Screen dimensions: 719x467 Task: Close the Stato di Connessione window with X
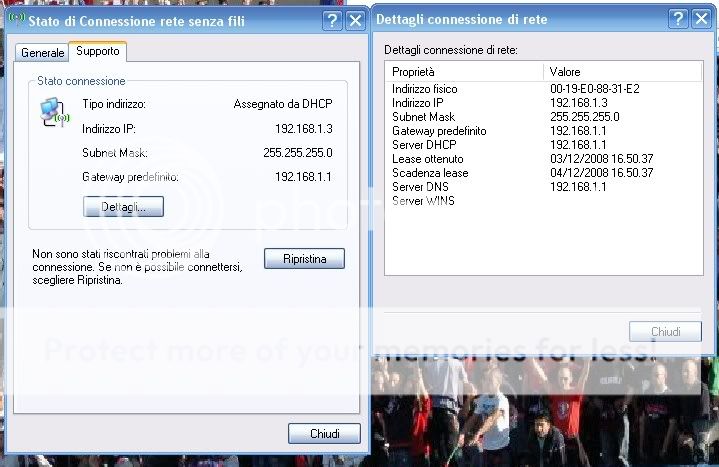(355, 20)
